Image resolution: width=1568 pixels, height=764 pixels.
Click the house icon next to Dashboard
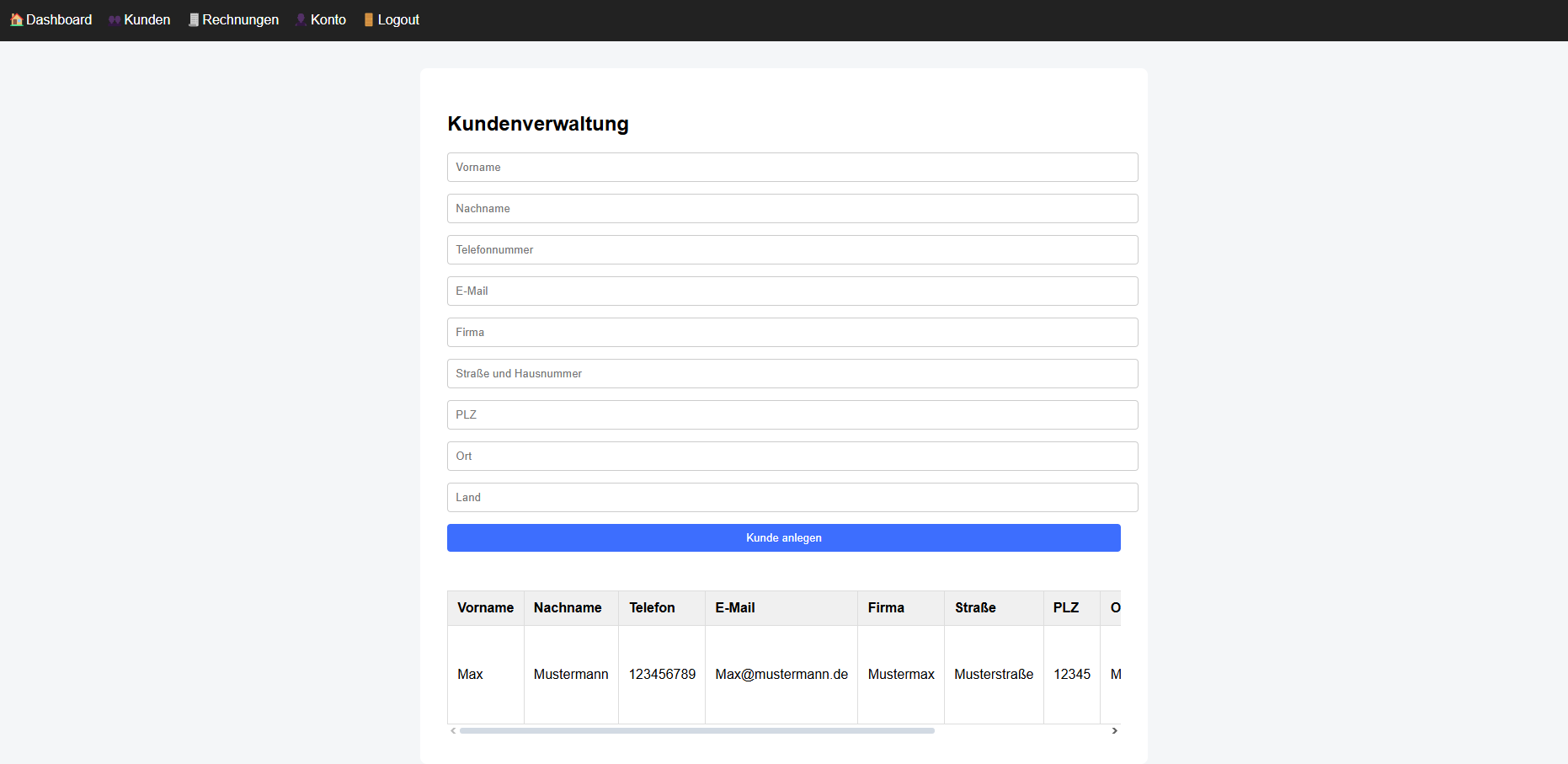click(16, 19)
